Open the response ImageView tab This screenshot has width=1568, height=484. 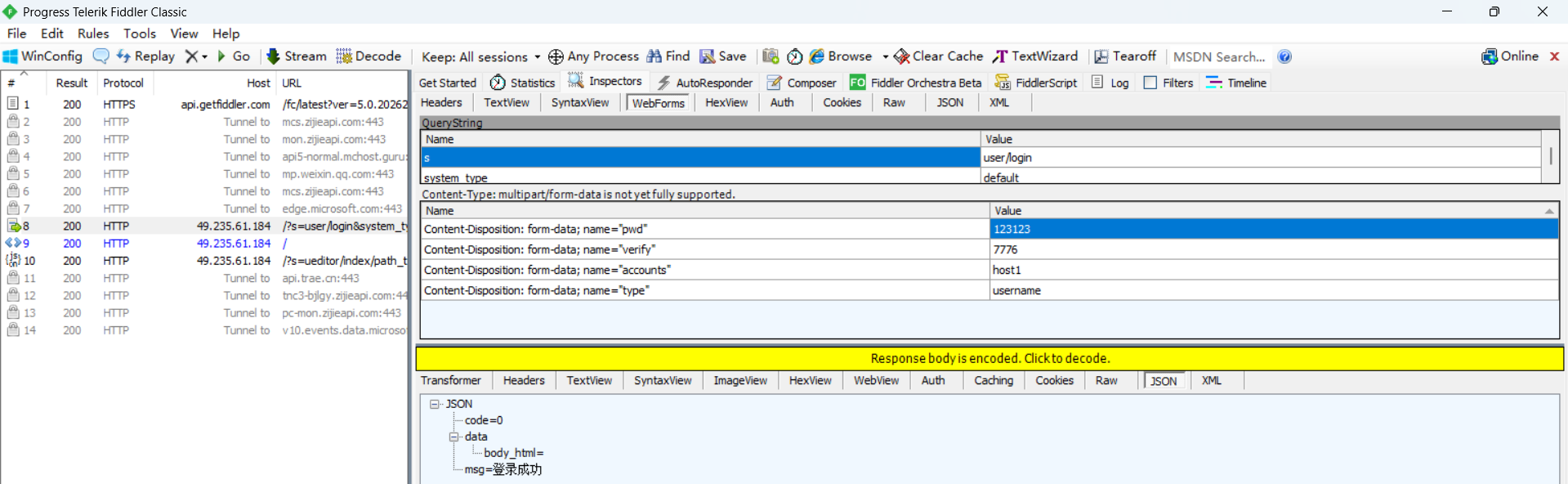click(740, 380)
